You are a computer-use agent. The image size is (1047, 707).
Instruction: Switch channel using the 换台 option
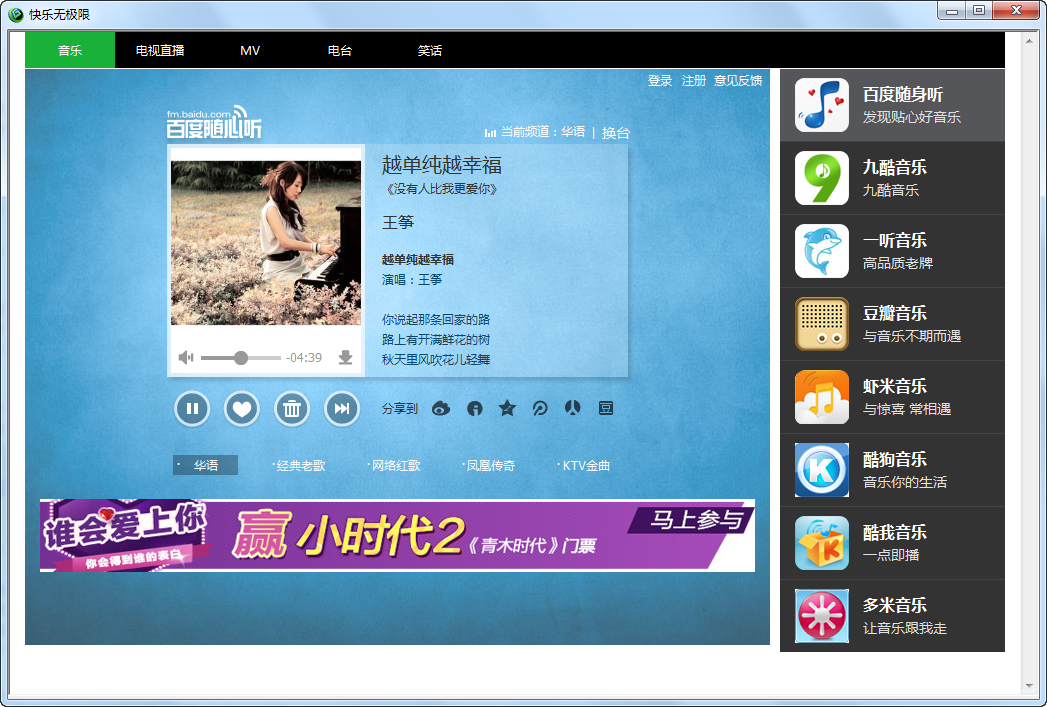tap(618, 131)
